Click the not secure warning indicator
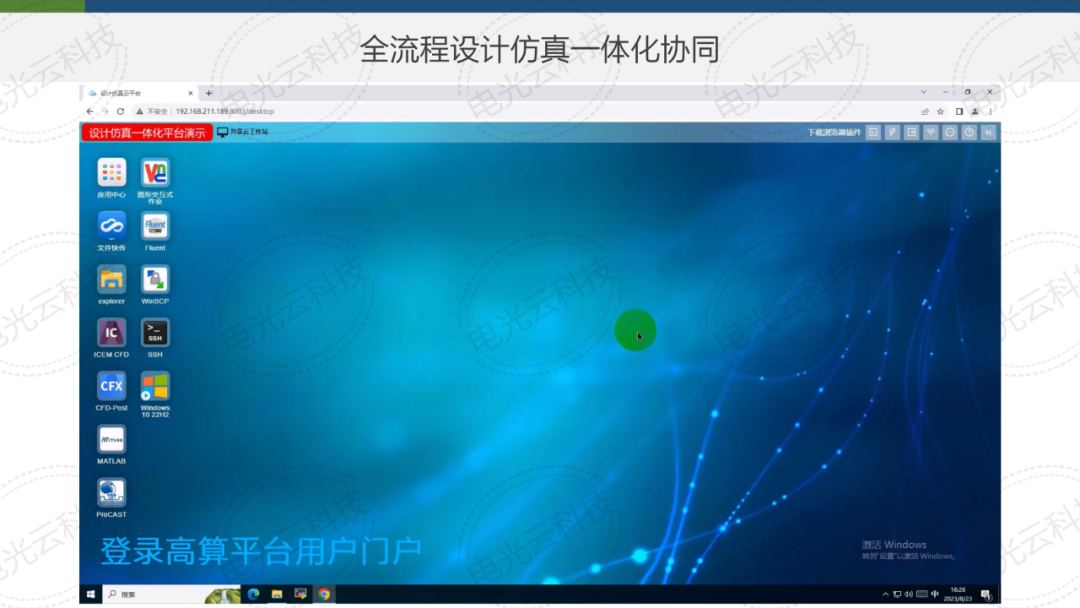Image resolution: width=1080 pixels, height=608 pixels. click(x=152, y=111)
